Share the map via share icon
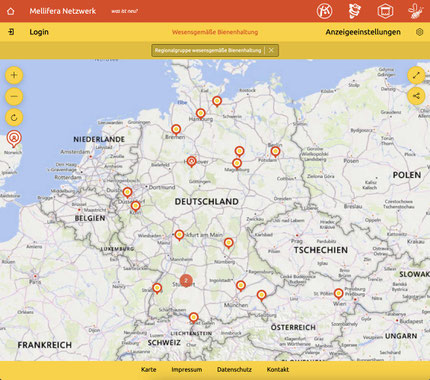 click(x=416, y=96)
